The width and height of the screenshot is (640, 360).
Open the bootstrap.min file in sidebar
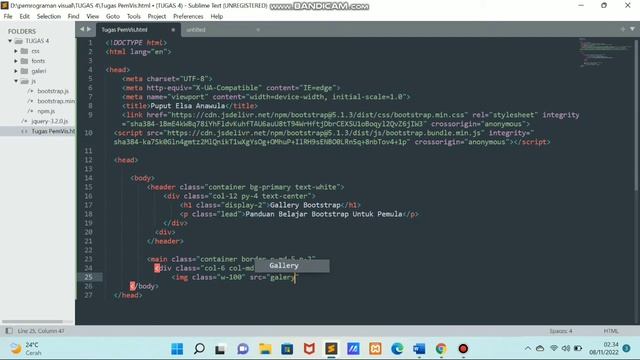(x=56, y=101)
